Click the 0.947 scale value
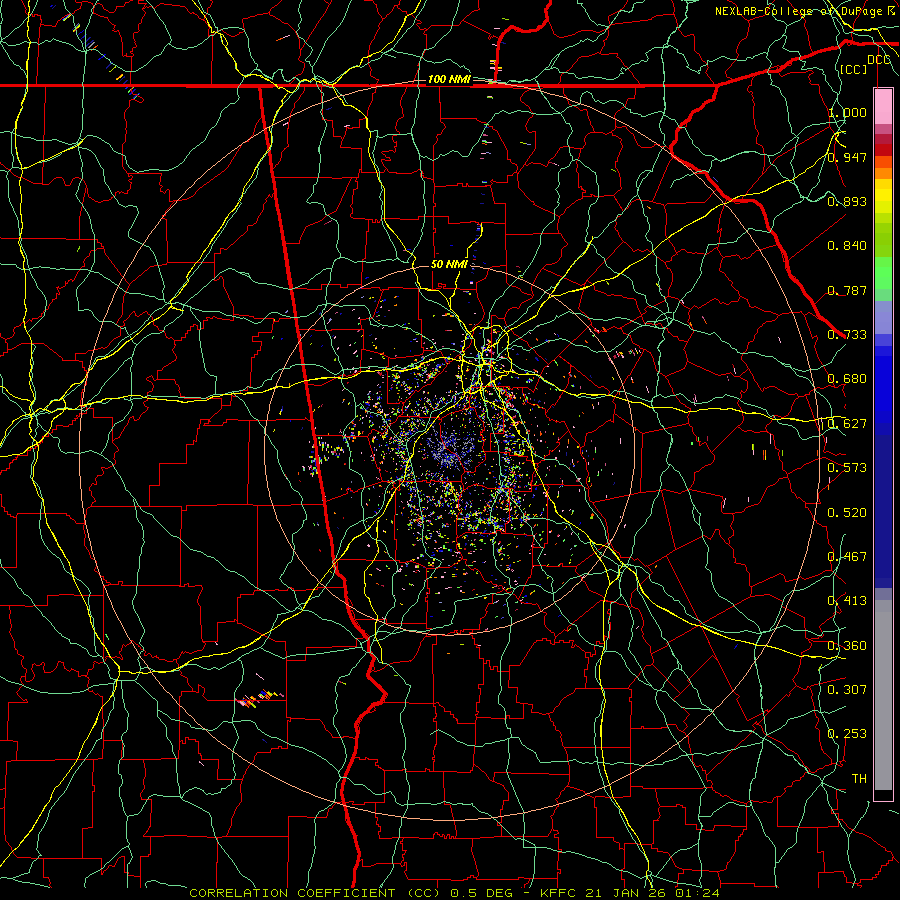900x900 pixels. 847,157
